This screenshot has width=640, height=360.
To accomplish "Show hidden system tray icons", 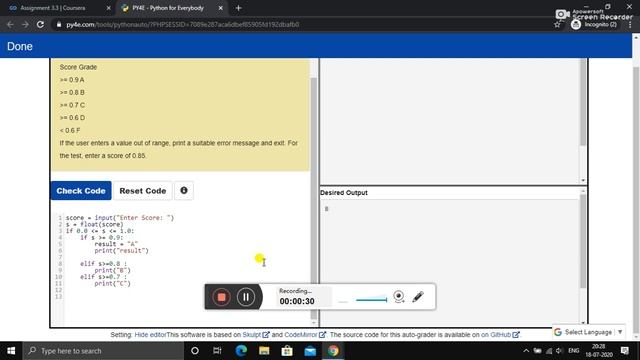I will pyautogui.click(x=526, y=351).
